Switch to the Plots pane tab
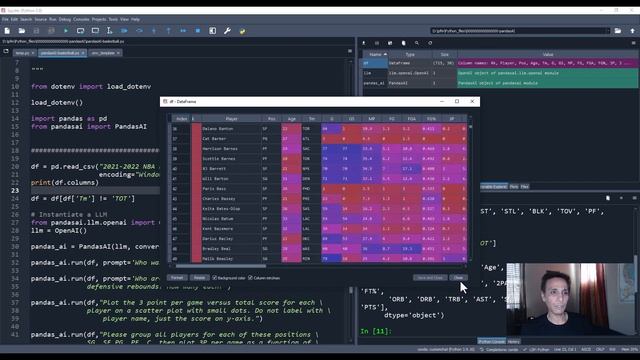 (514, 187)
